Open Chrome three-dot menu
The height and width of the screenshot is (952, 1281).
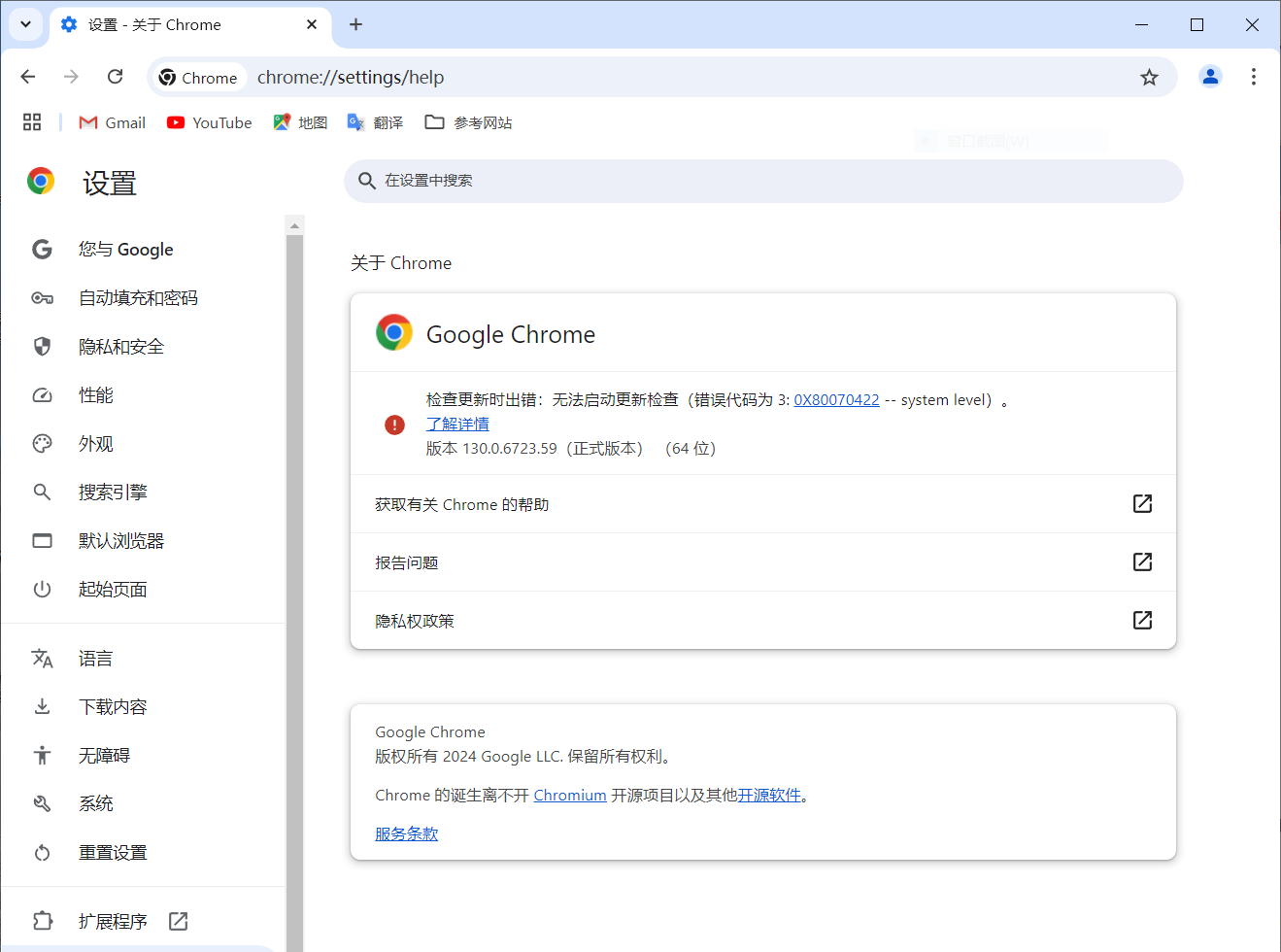tap(1254, 77)
